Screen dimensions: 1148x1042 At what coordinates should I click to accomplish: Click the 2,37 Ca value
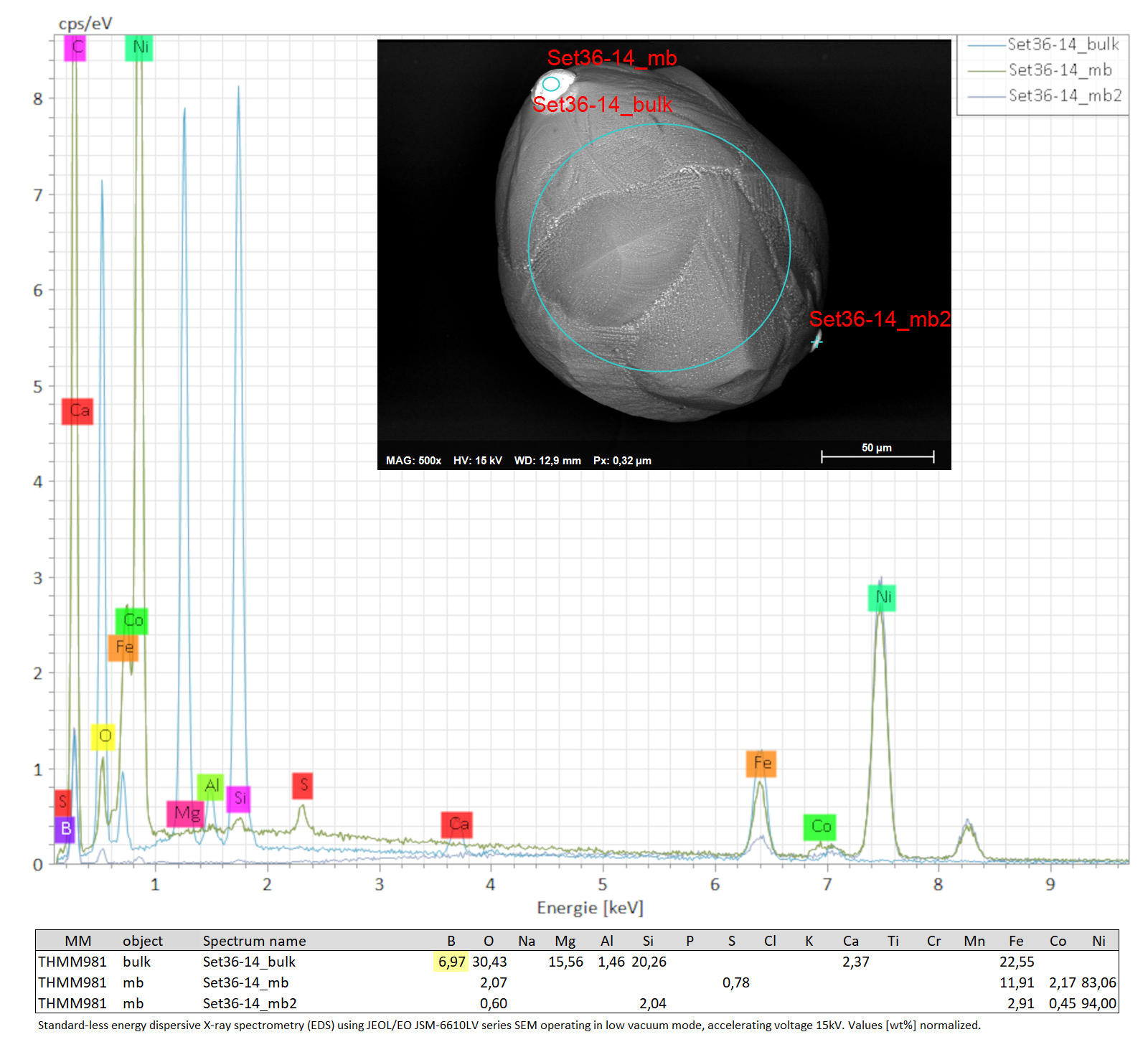tap(855, 962)
